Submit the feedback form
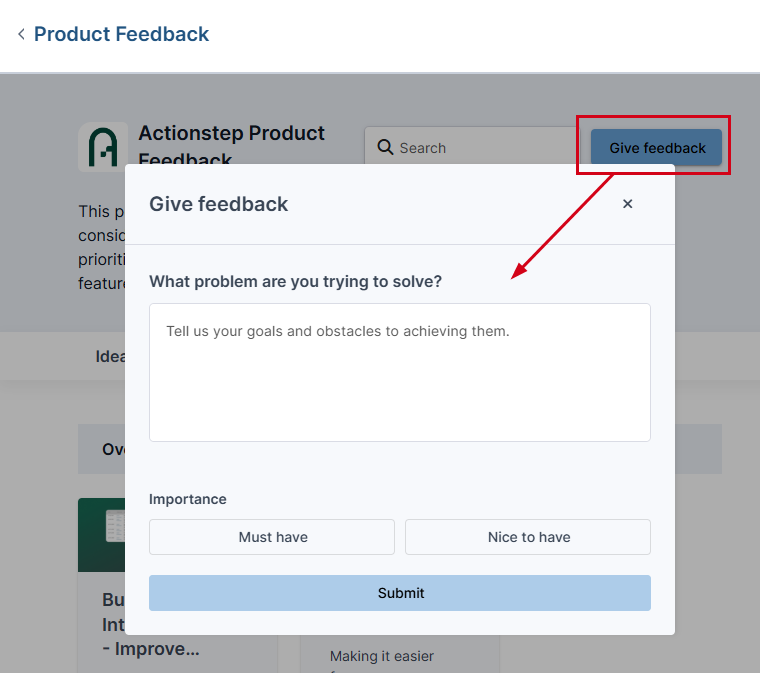Screen dimensions: 760x673 400,593
